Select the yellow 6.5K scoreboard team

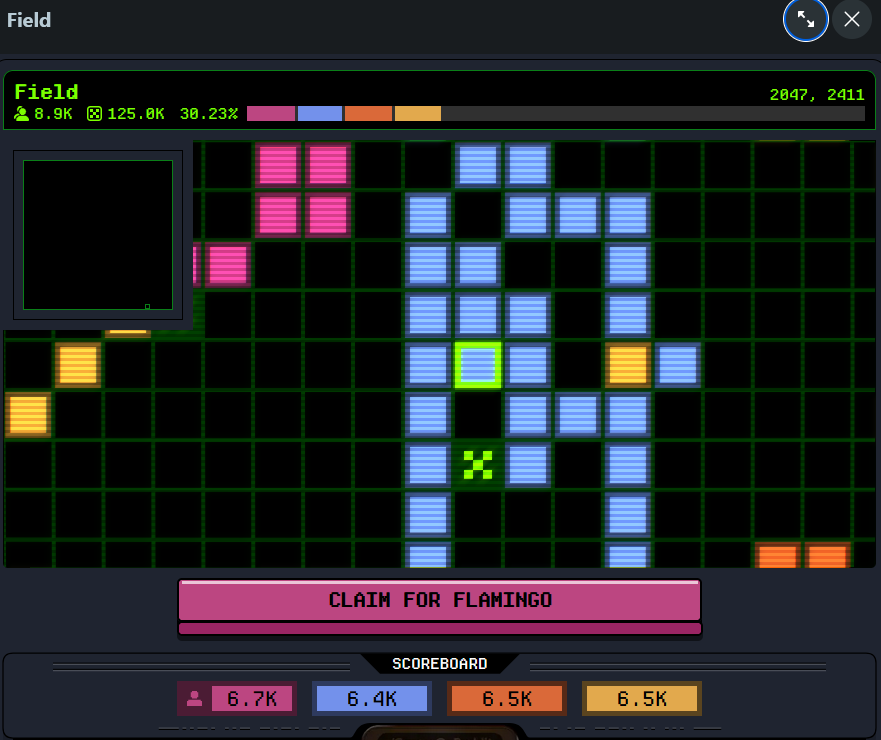642,698
